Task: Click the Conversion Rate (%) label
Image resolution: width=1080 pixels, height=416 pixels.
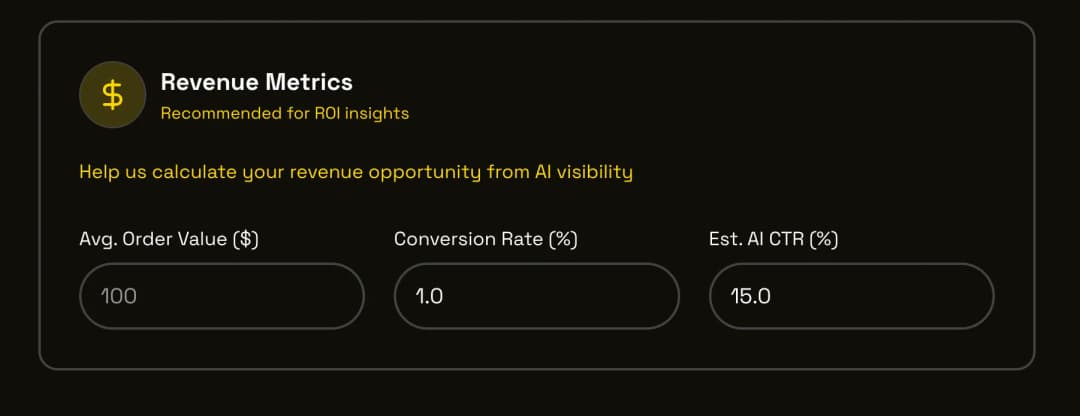Action: 485,239
